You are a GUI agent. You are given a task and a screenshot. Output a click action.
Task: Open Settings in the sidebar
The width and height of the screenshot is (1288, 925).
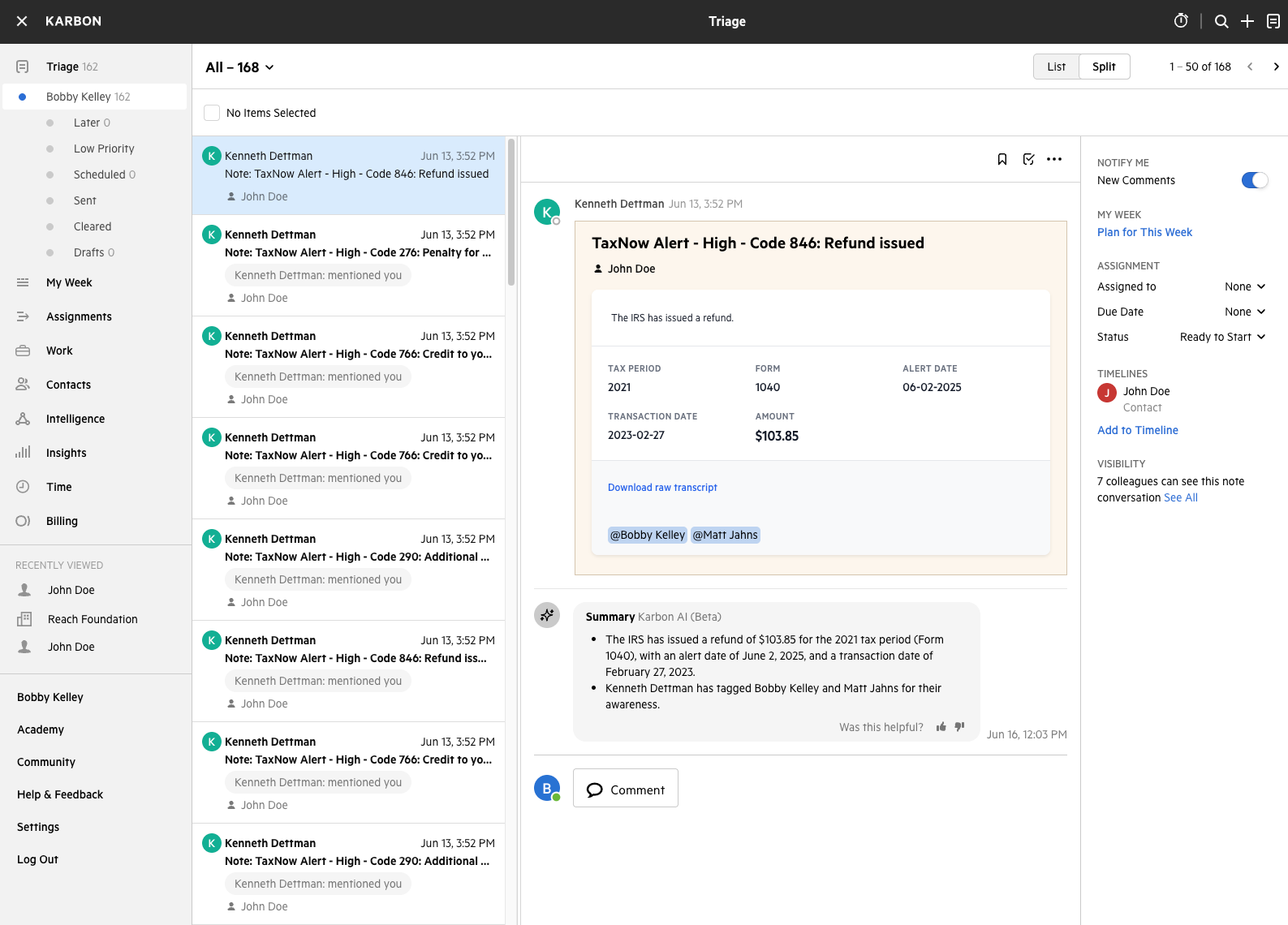click(x=38, y=827)
